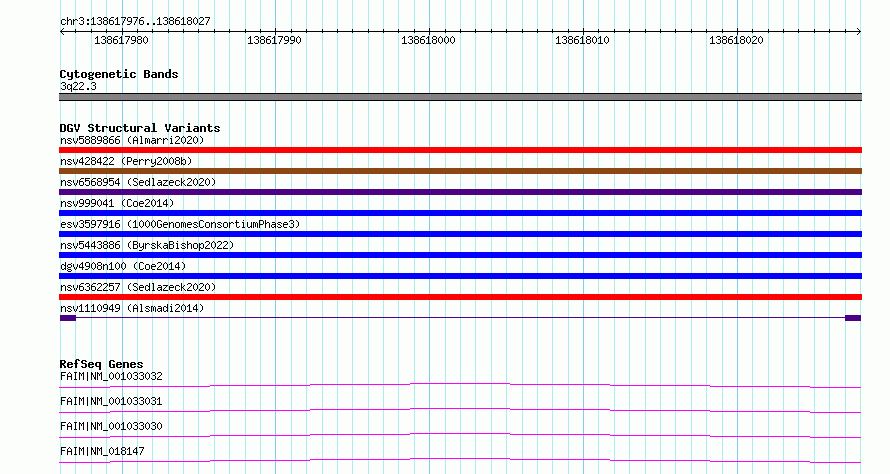Image resolution: width=890 pixels, height=474 pixels.
Task: Select the DGV Structural Variants track title
Action: (x=140, y=128)
